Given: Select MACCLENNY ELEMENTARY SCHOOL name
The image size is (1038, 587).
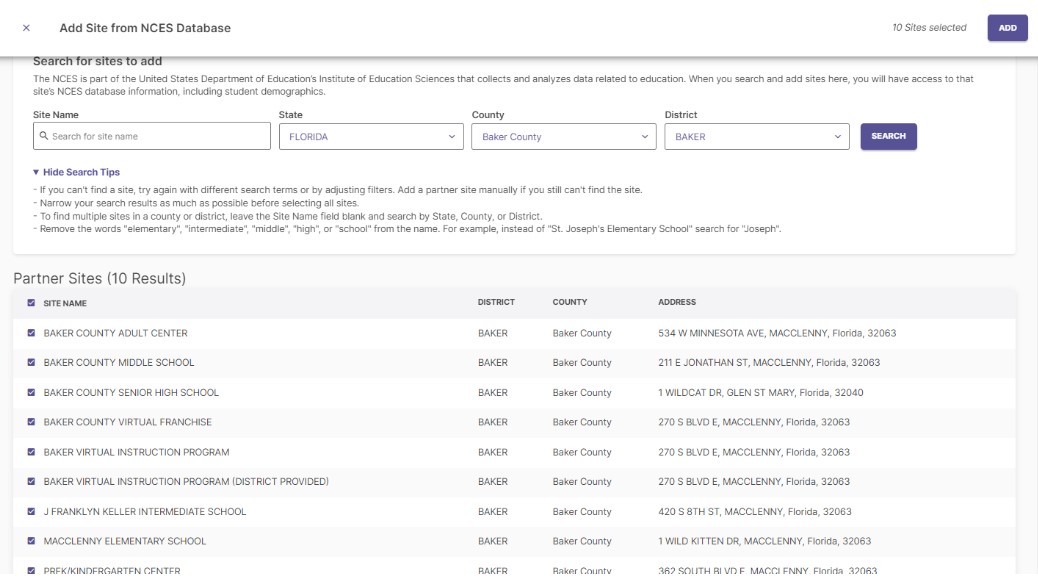Looking at the screenshot, I should point(124,541).
